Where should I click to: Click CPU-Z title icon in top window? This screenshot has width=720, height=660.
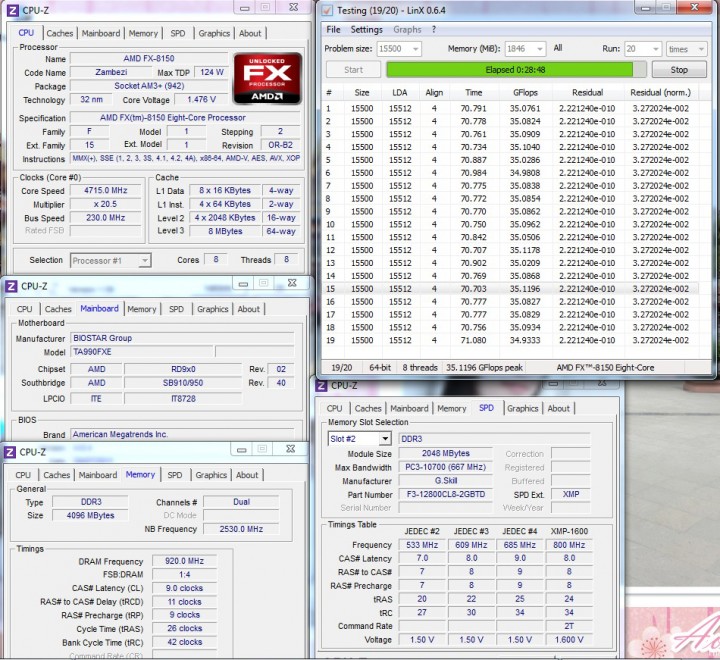click(x=12, y=10)
